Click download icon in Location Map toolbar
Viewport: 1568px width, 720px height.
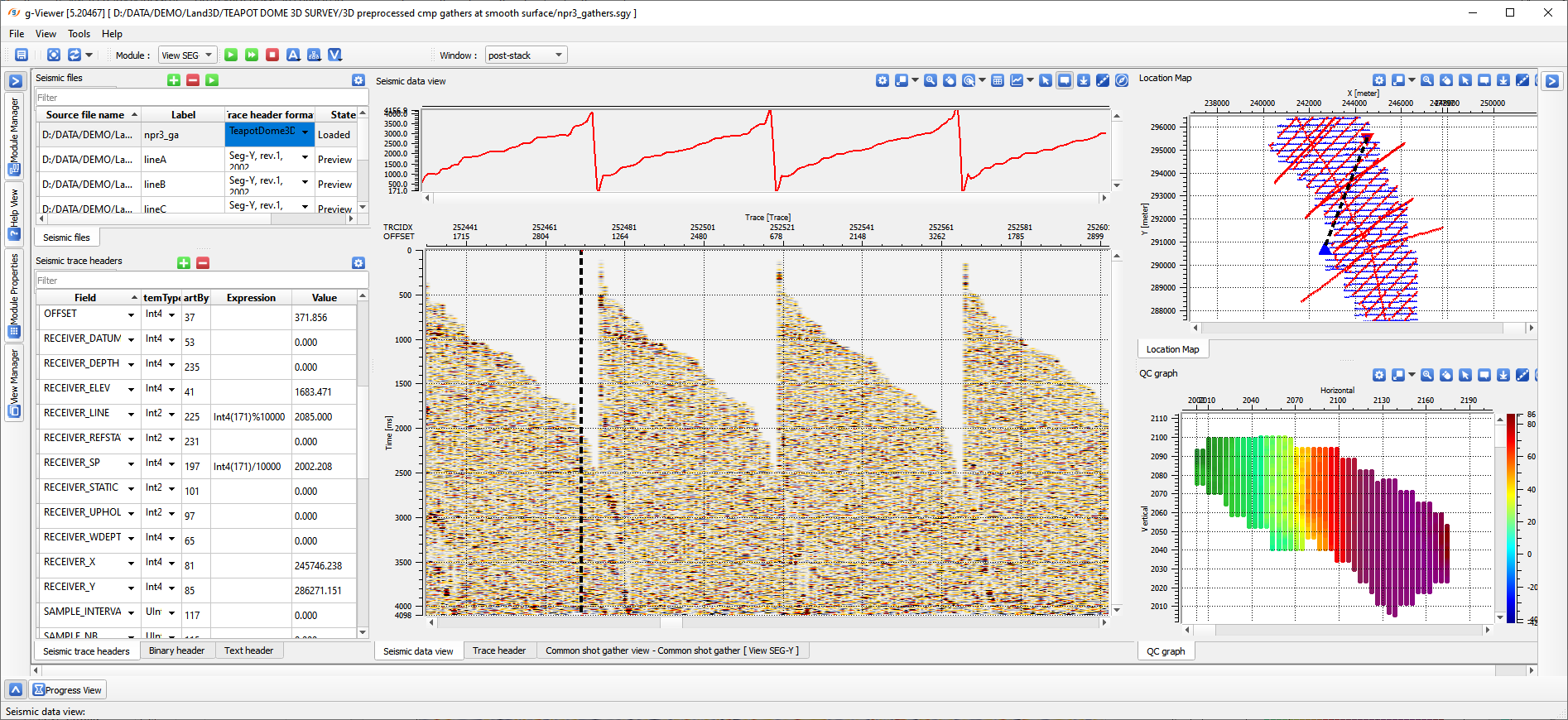click(1503, 80)
